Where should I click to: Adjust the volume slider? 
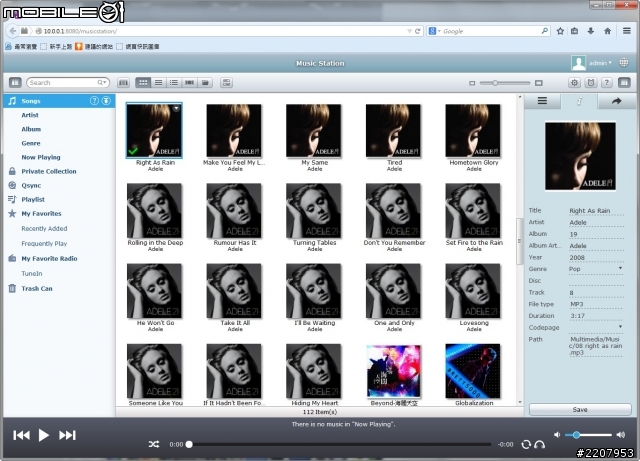tap(589, 435)
